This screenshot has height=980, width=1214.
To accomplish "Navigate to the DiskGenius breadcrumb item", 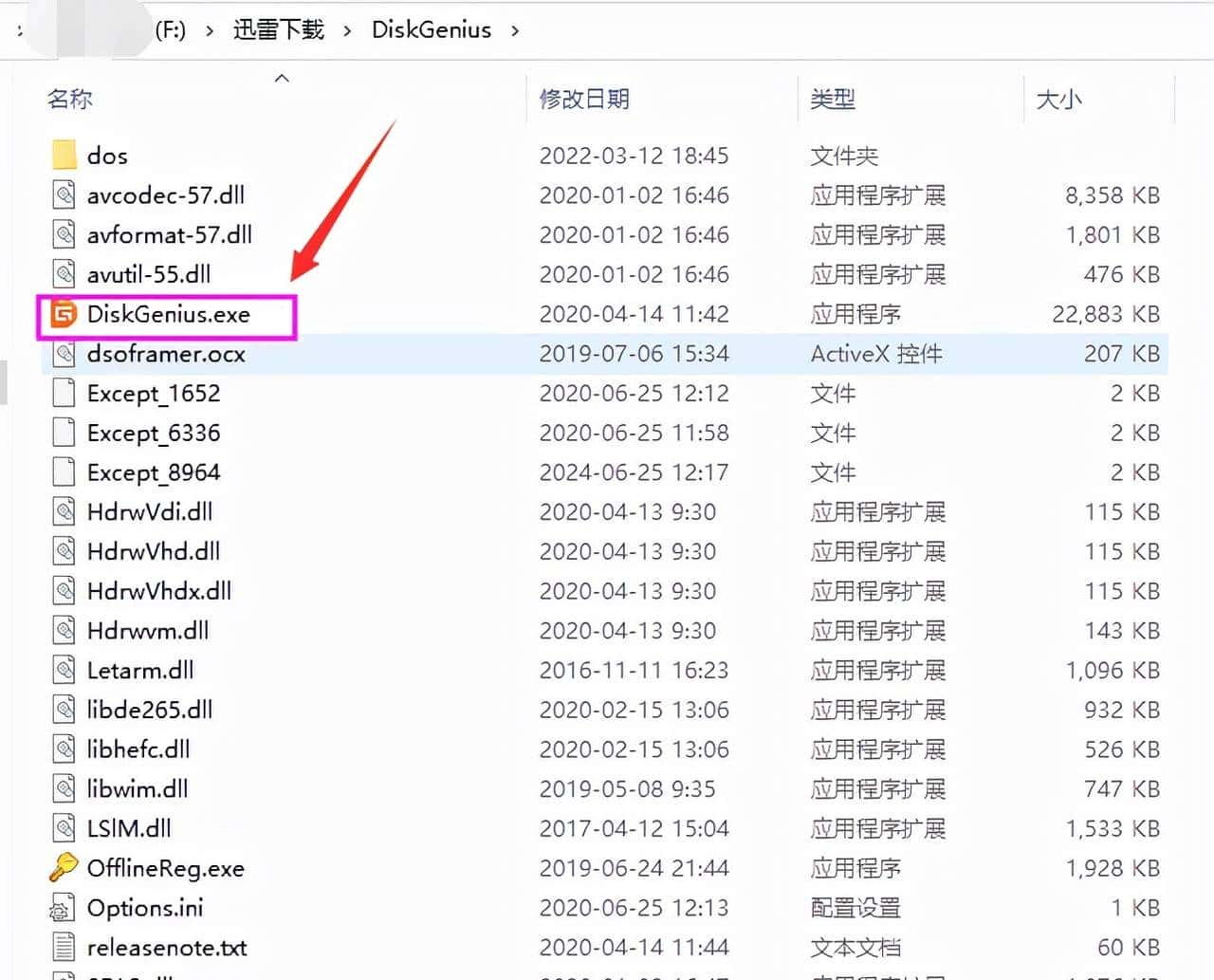I will point(432,29).
